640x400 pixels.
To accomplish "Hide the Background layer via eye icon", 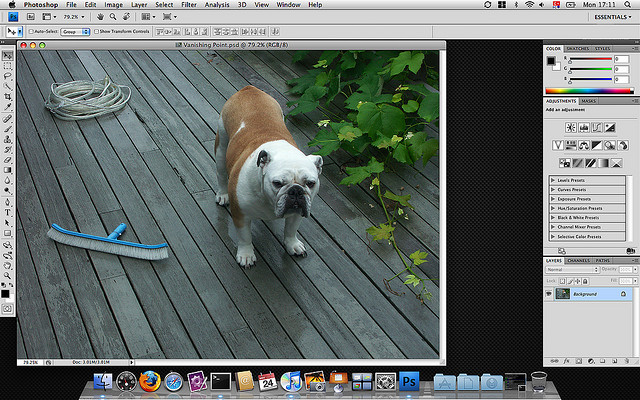I will point(549,294).
